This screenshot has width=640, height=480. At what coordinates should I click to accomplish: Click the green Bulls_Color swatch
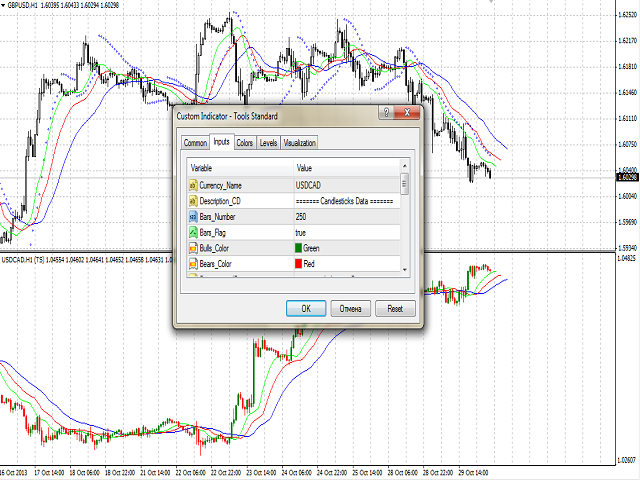(x=298, y=248)
